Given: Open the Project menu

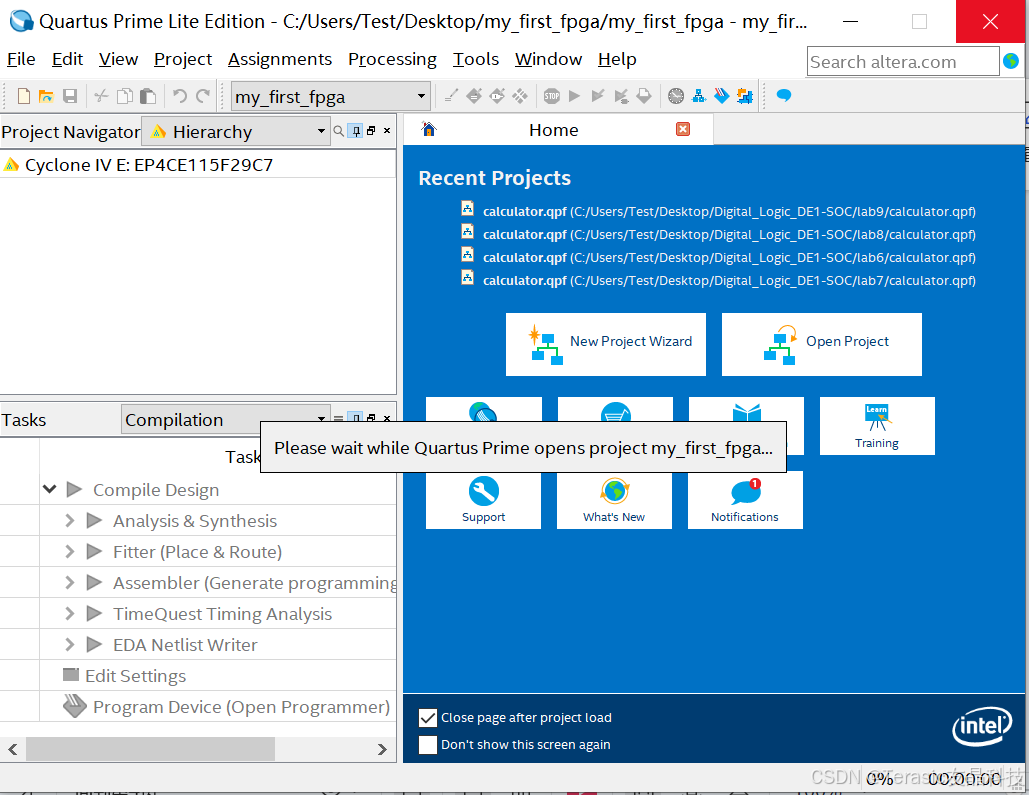Looking at the screenshot, I should (182, 59).
